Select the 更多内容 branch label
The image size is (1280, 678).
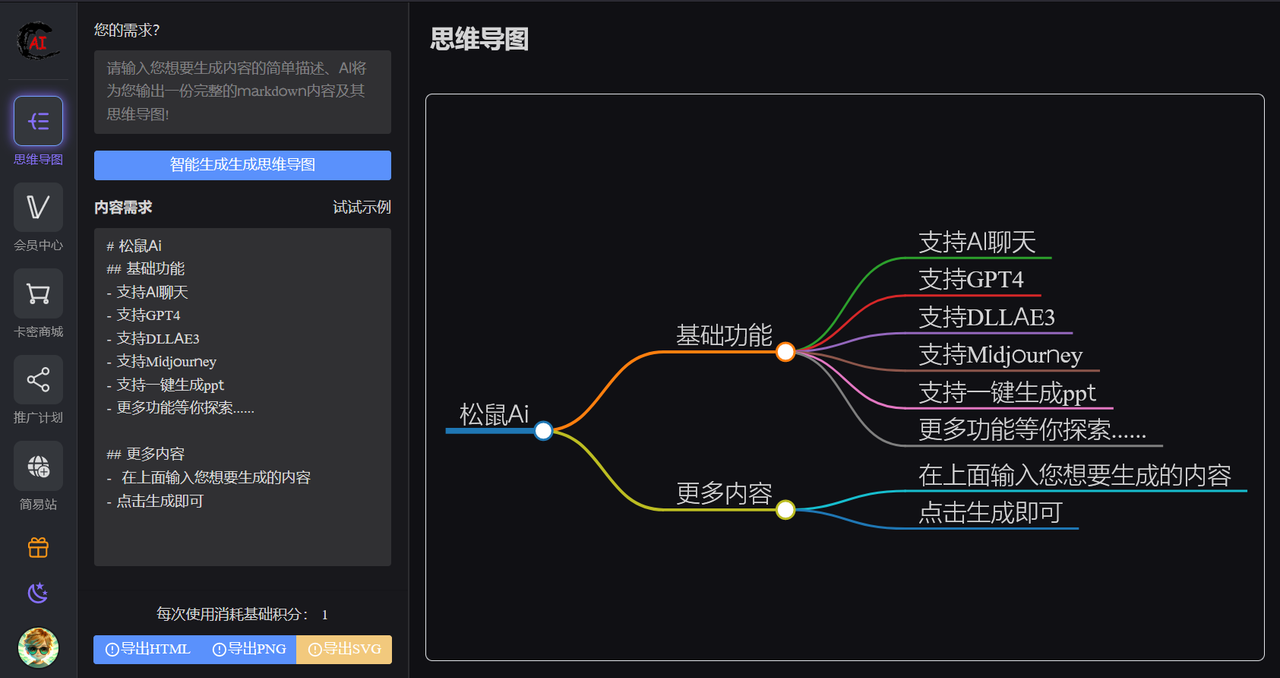724,493
